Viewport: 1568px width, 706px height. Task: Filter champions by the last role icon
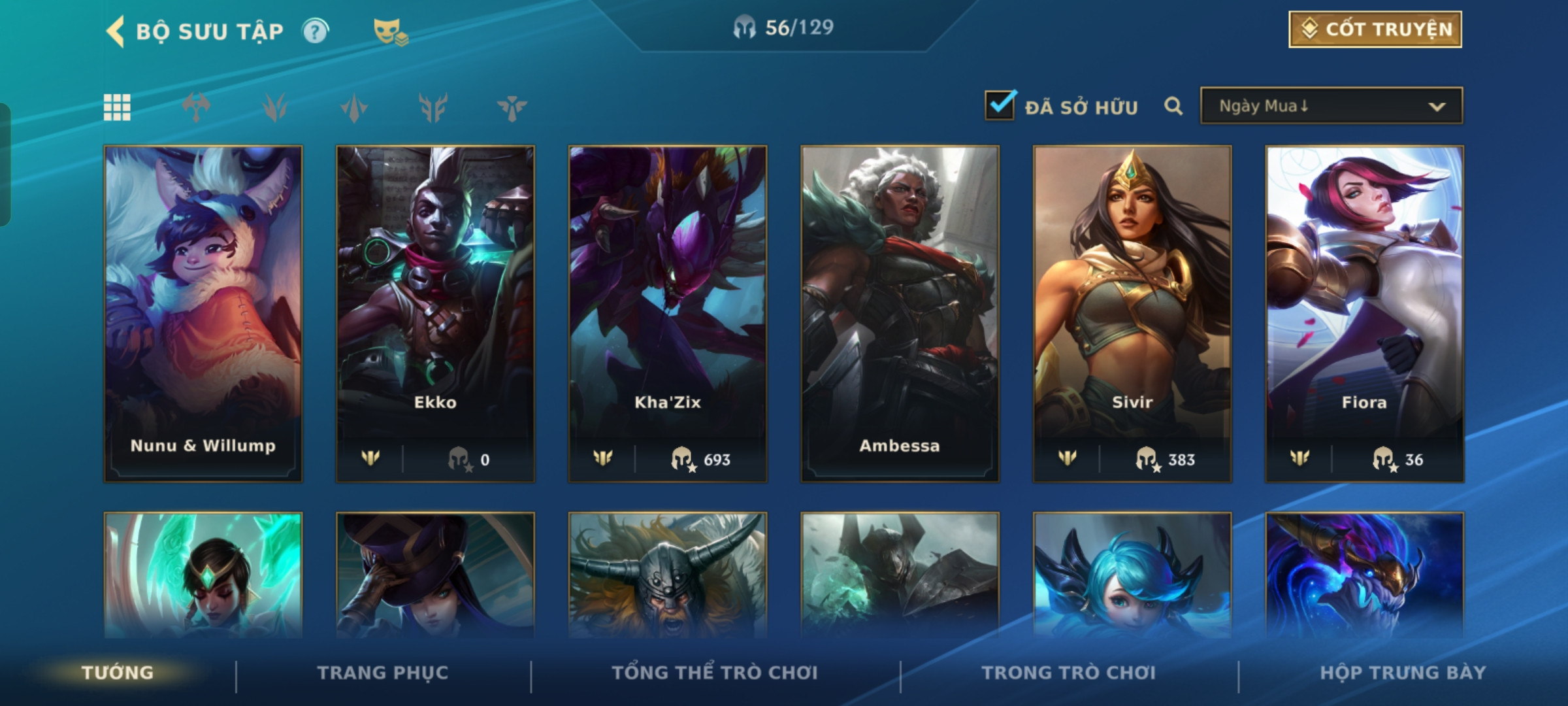pyautogui.click(x=512, y=108)
